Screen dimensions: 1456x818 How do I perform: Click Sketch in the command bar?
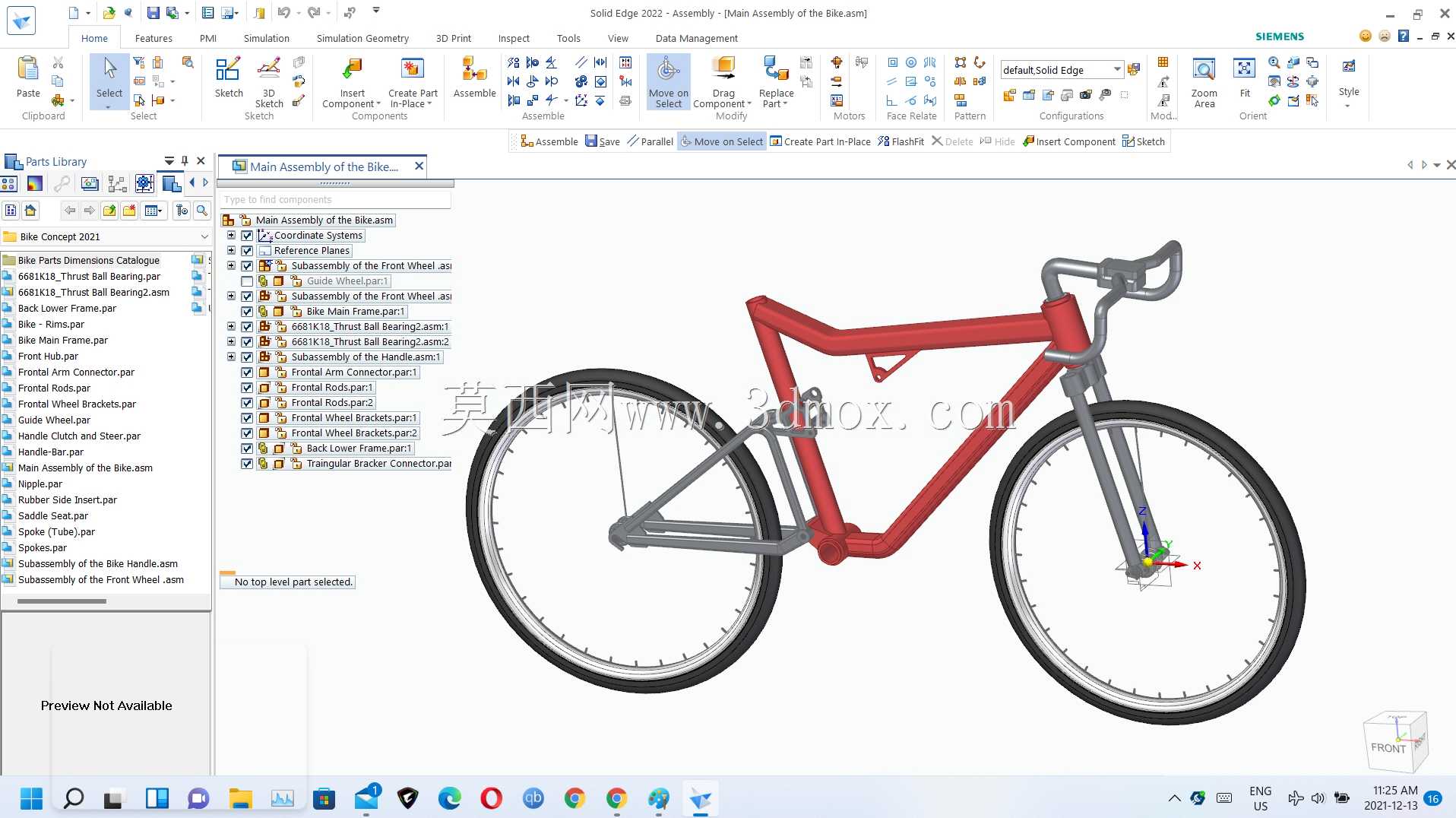(x=1144, y=141)
